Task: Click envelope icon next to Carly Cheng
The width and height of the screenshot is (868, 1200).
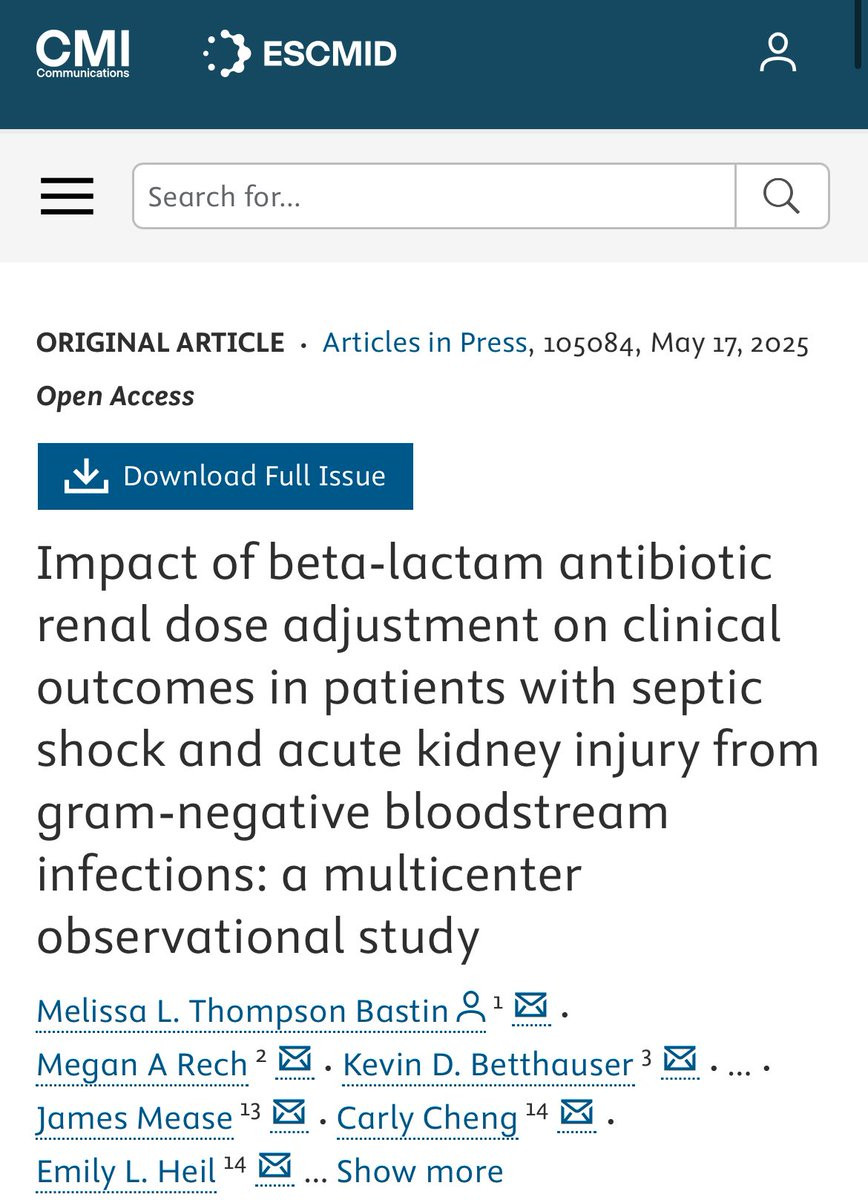Action: click(x=577, y=1113)
